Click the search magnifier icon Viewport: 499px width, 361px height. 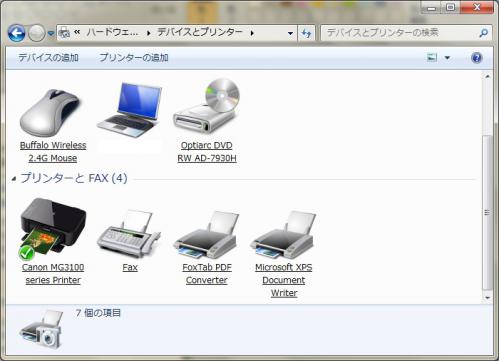pos(483,33)
